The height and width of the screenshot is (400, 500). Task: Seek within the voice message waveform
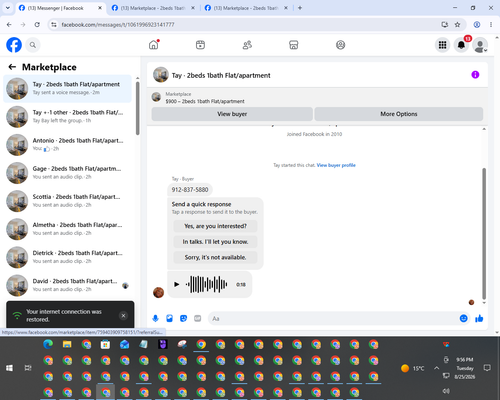click(x=207, y=284)
